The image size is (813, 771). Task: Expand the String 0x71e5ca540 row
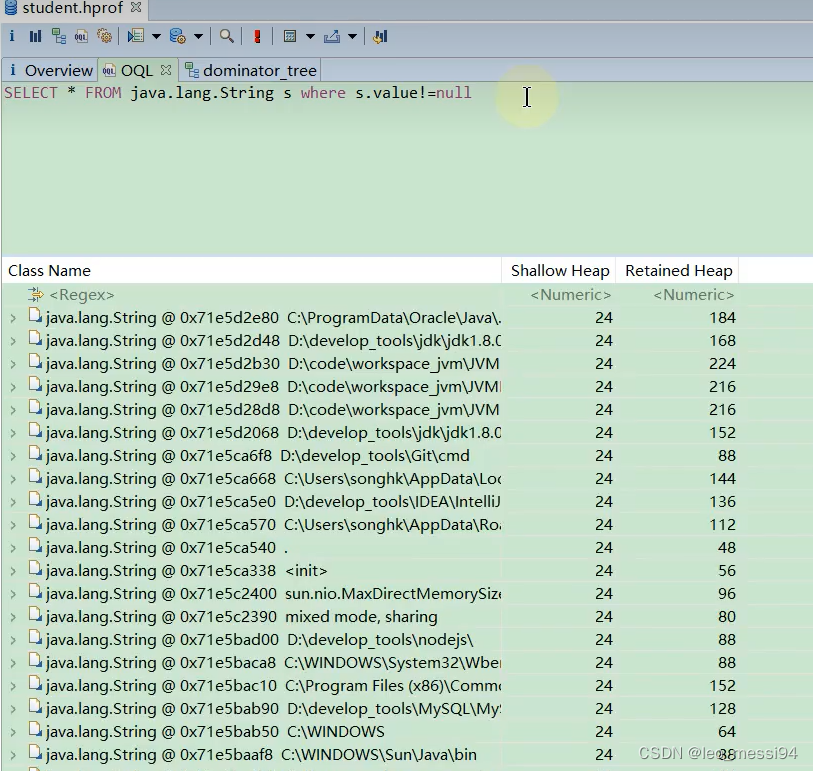pos(13,548)
